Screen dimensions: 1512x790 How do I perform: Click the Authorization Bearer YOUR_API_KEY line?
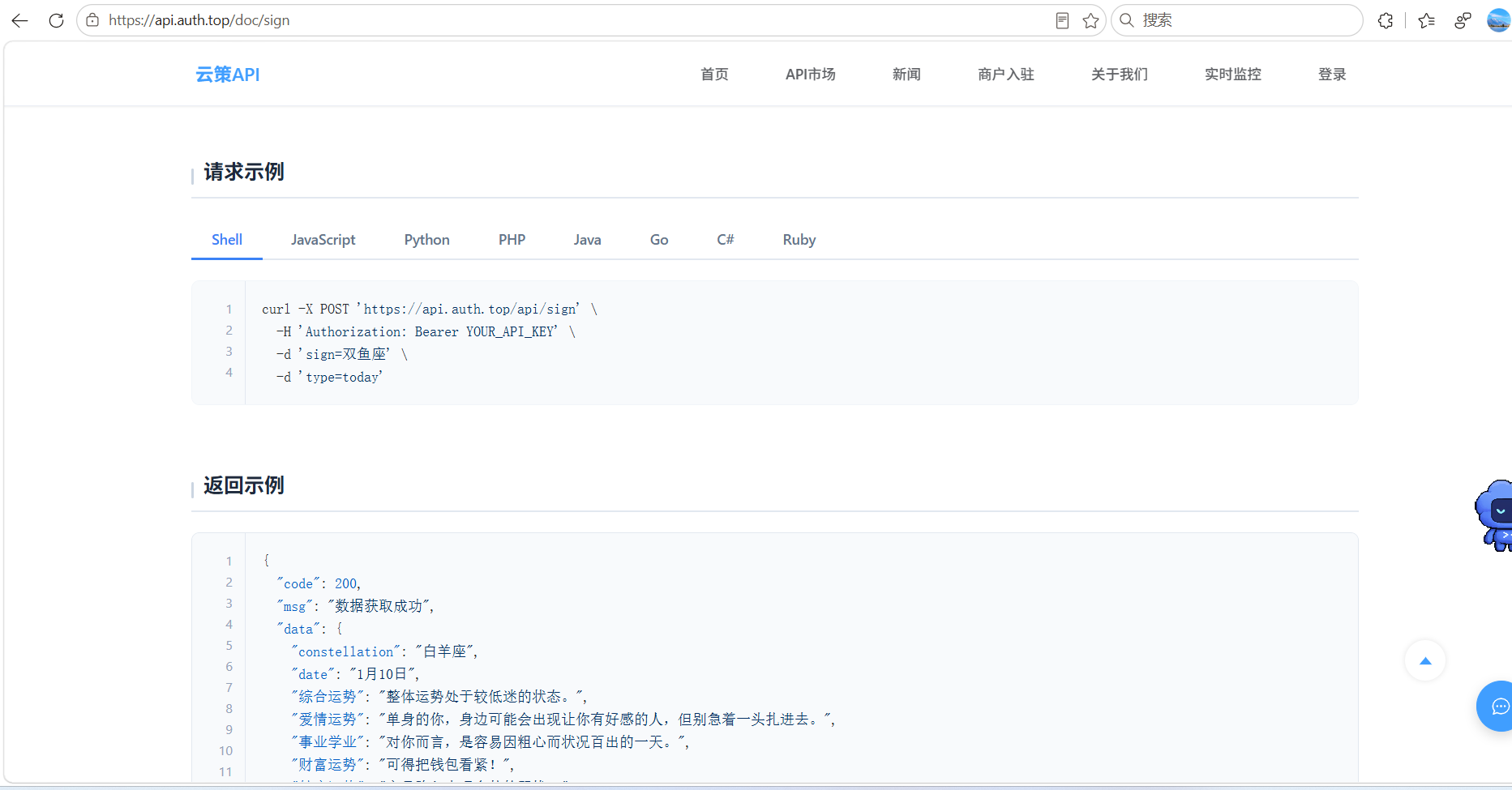coord(426,332)
